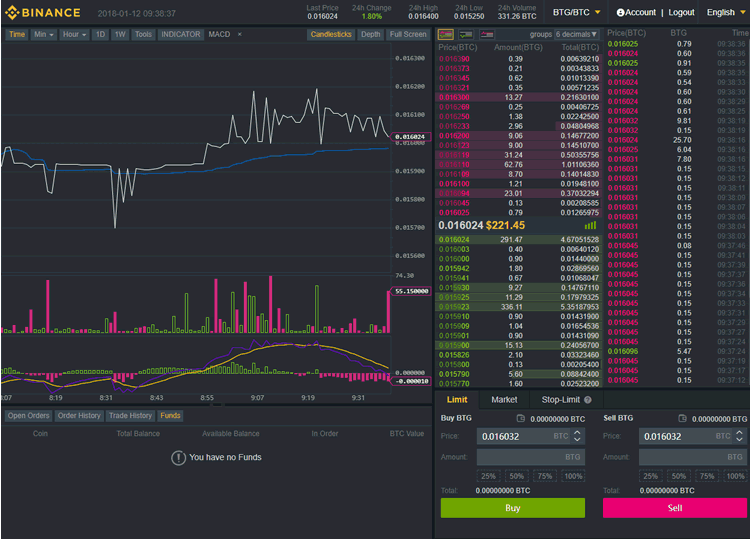Screen dimensions: 750x539
Task: Select sell order at price 0.016300
Action: (518, 97)
